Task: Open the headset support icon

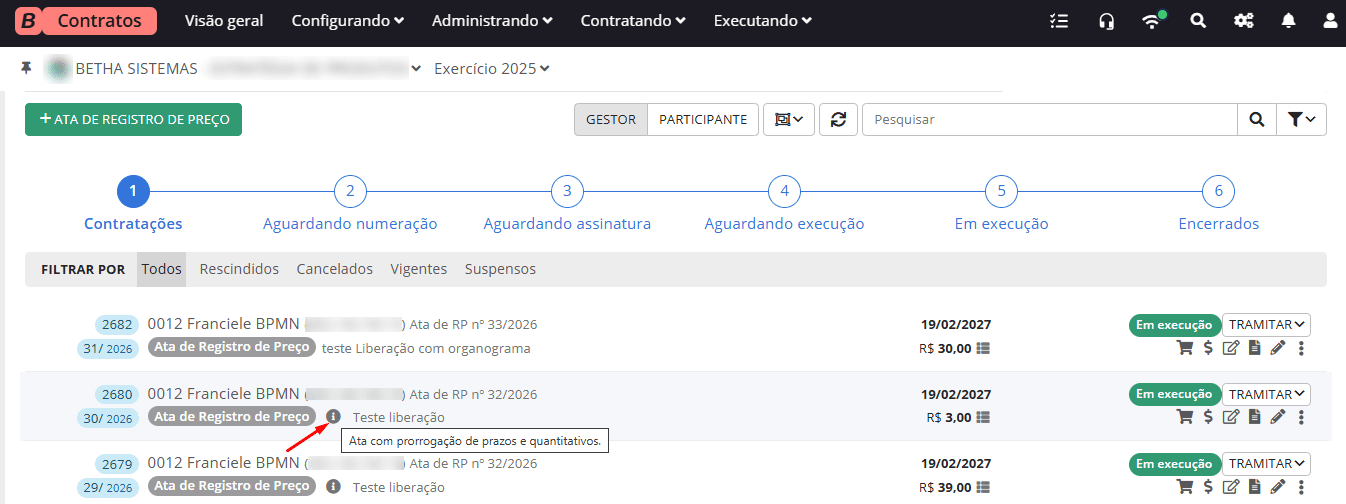Action: 1106,21
